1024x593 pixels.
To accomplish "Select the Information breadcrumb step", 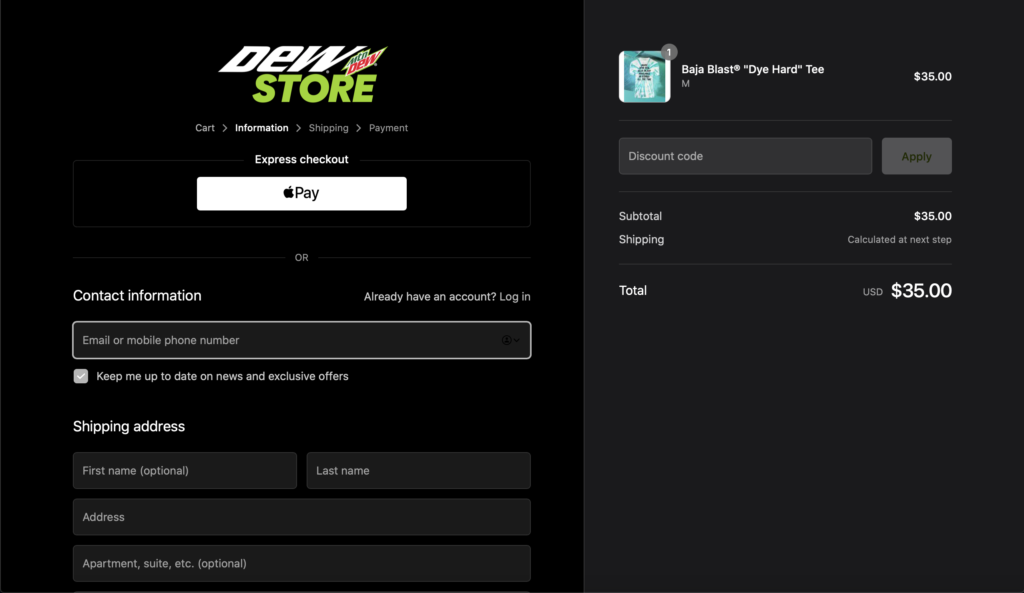I will [x=261, y=128].
